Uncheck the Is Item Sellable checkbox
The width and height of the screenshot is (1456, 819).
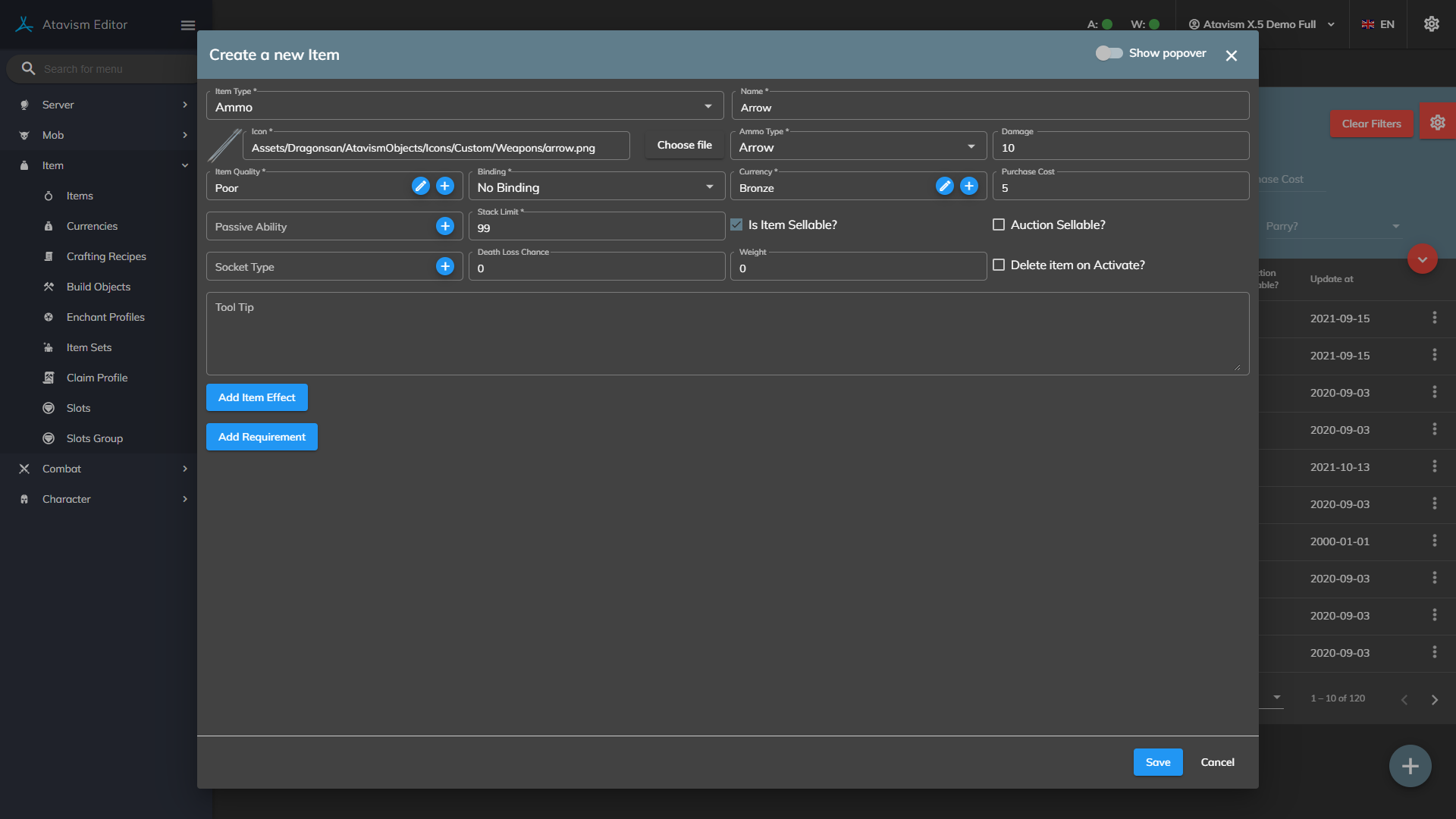(x=736, y=224)
